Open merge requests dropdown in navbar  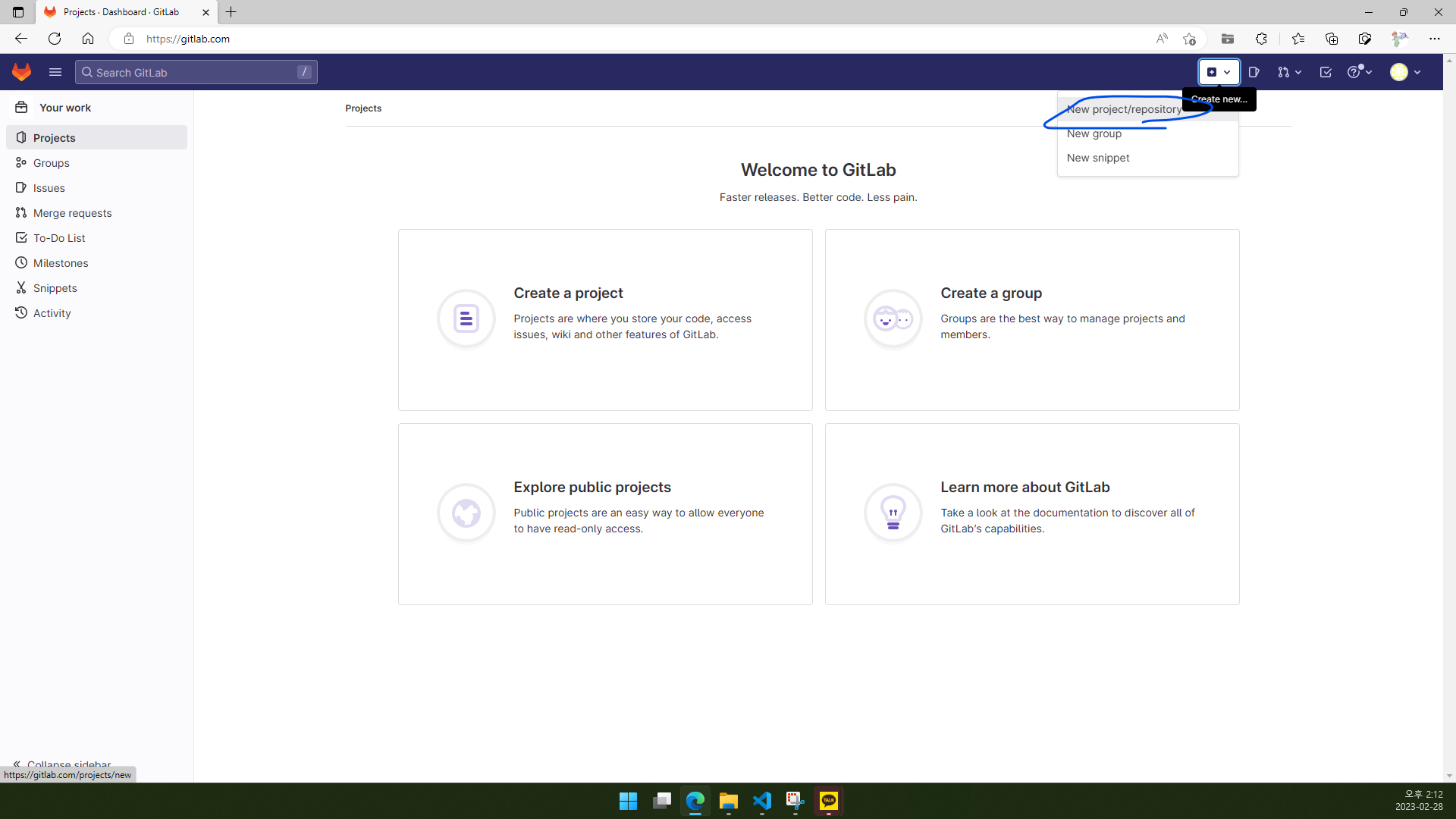point(1289,72)
